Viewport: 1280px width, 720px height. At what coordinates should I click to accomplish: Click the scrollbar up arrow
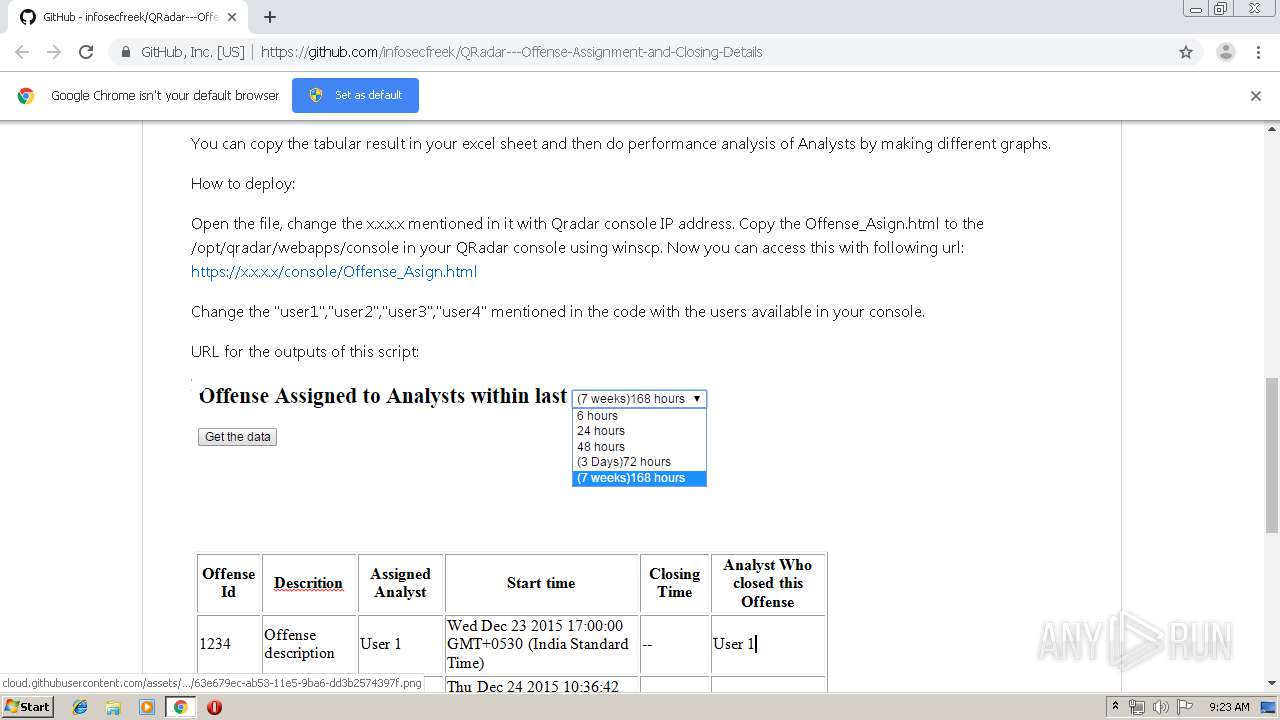click(x=1272, y=128)
